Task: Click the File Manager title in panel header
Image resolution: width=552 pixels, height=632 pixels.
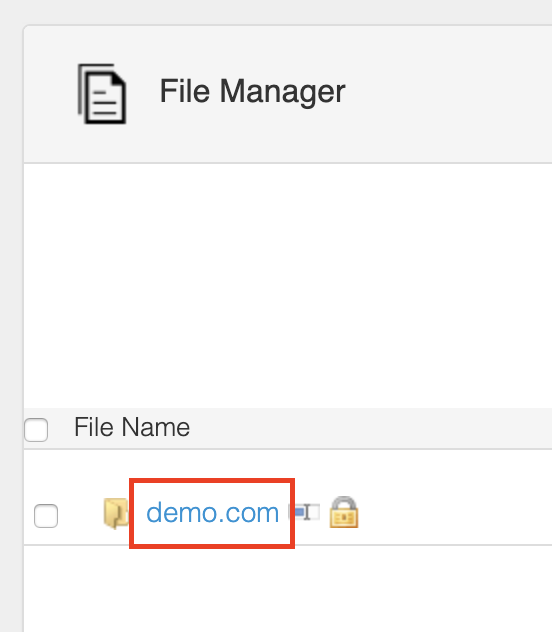Action: 253,92
